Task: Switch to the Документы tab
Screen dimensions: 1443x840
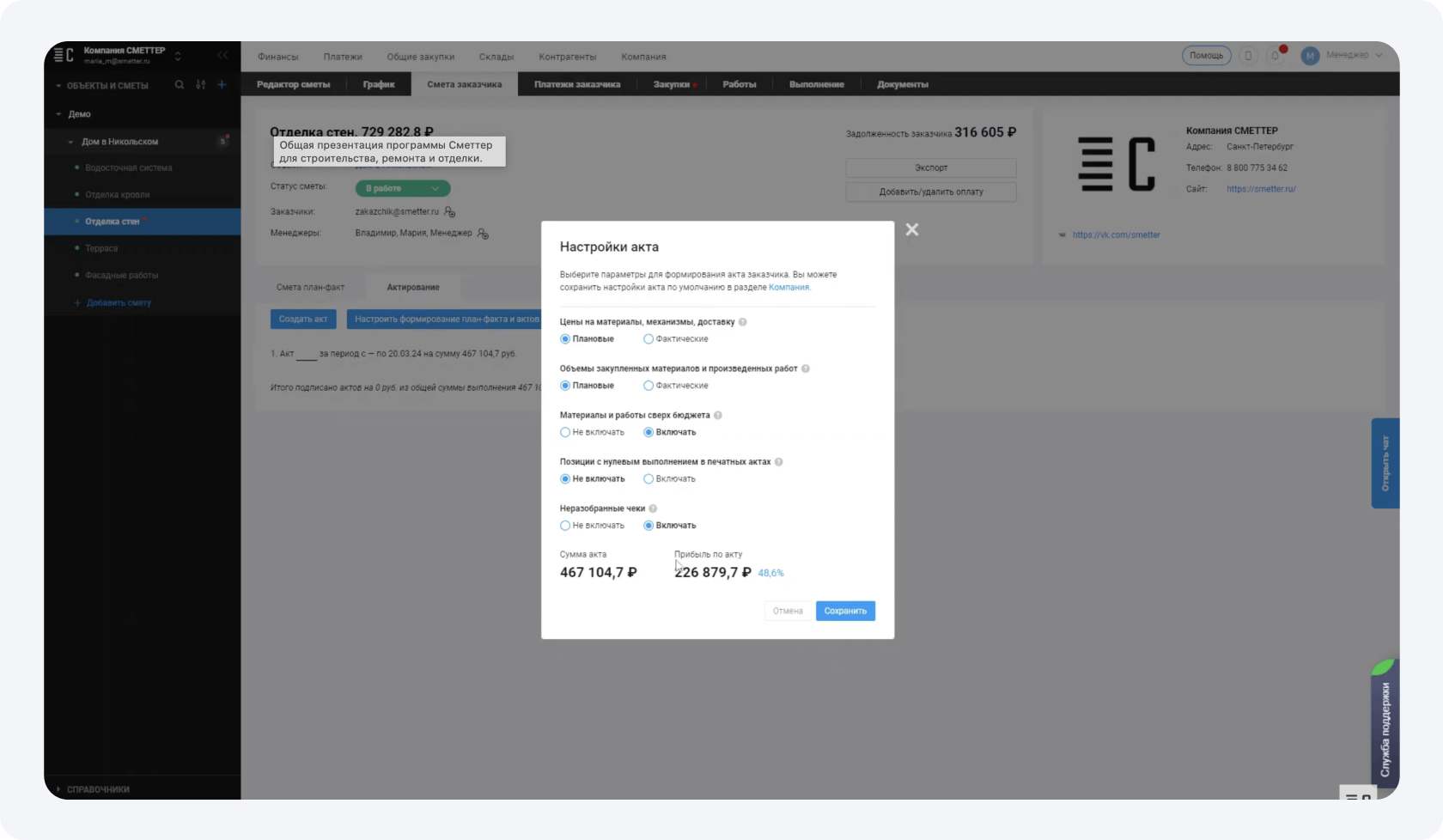Action: (902, 84)
